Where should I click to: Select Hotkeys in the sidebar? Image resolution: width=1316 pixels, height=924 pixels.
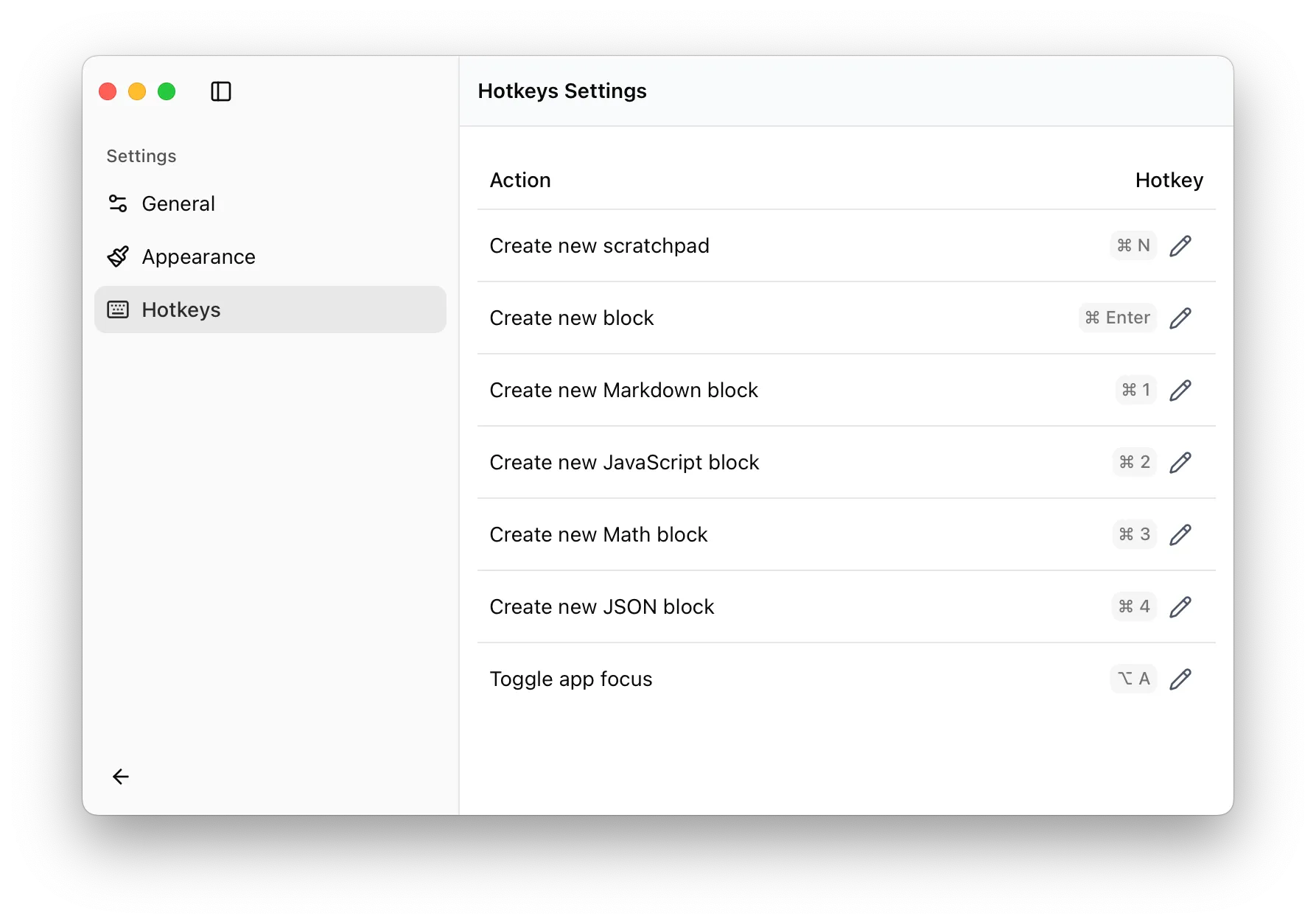pyautogui.click(x=181, y=309)
